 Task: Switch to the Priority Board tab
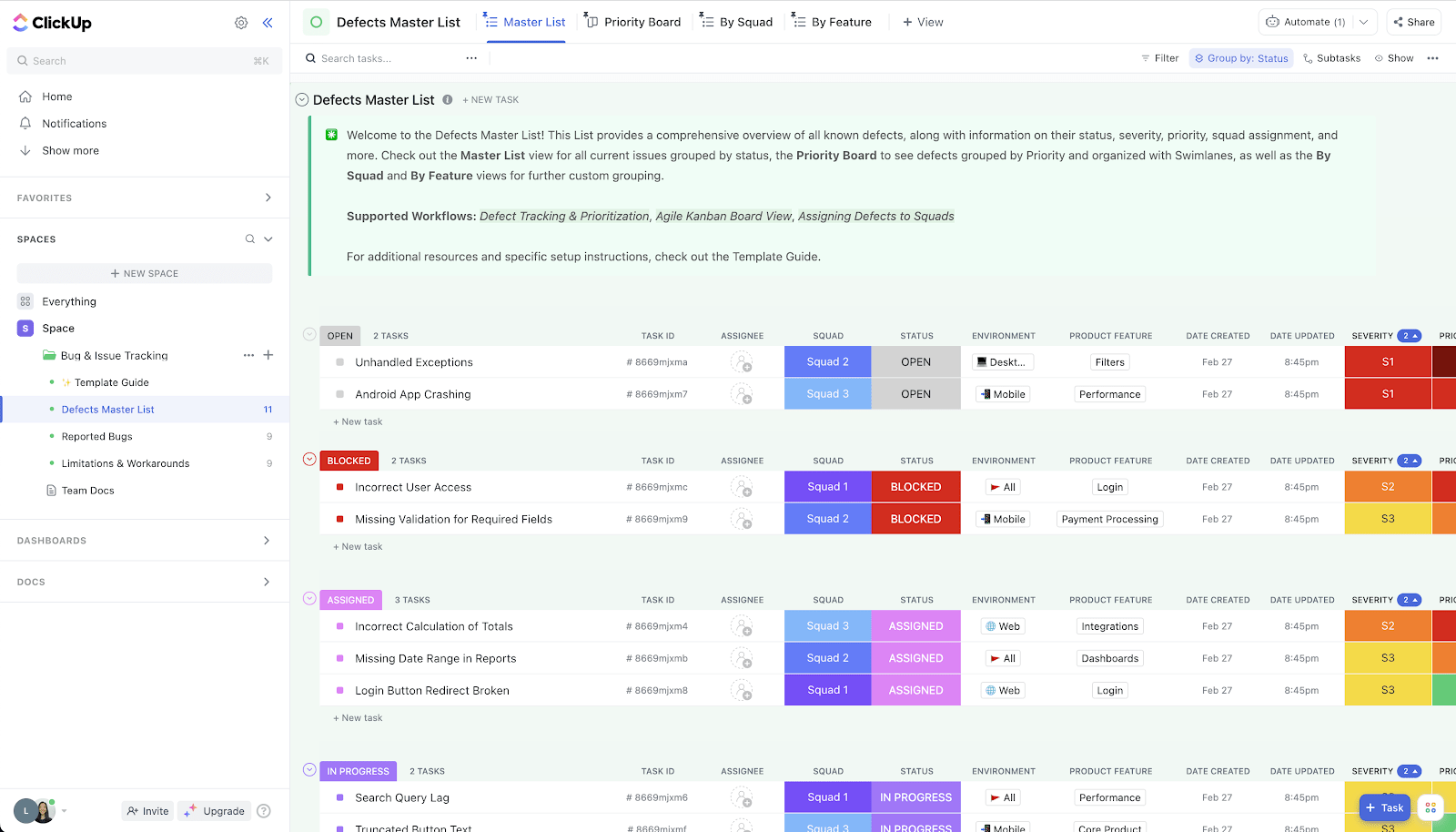632,22
